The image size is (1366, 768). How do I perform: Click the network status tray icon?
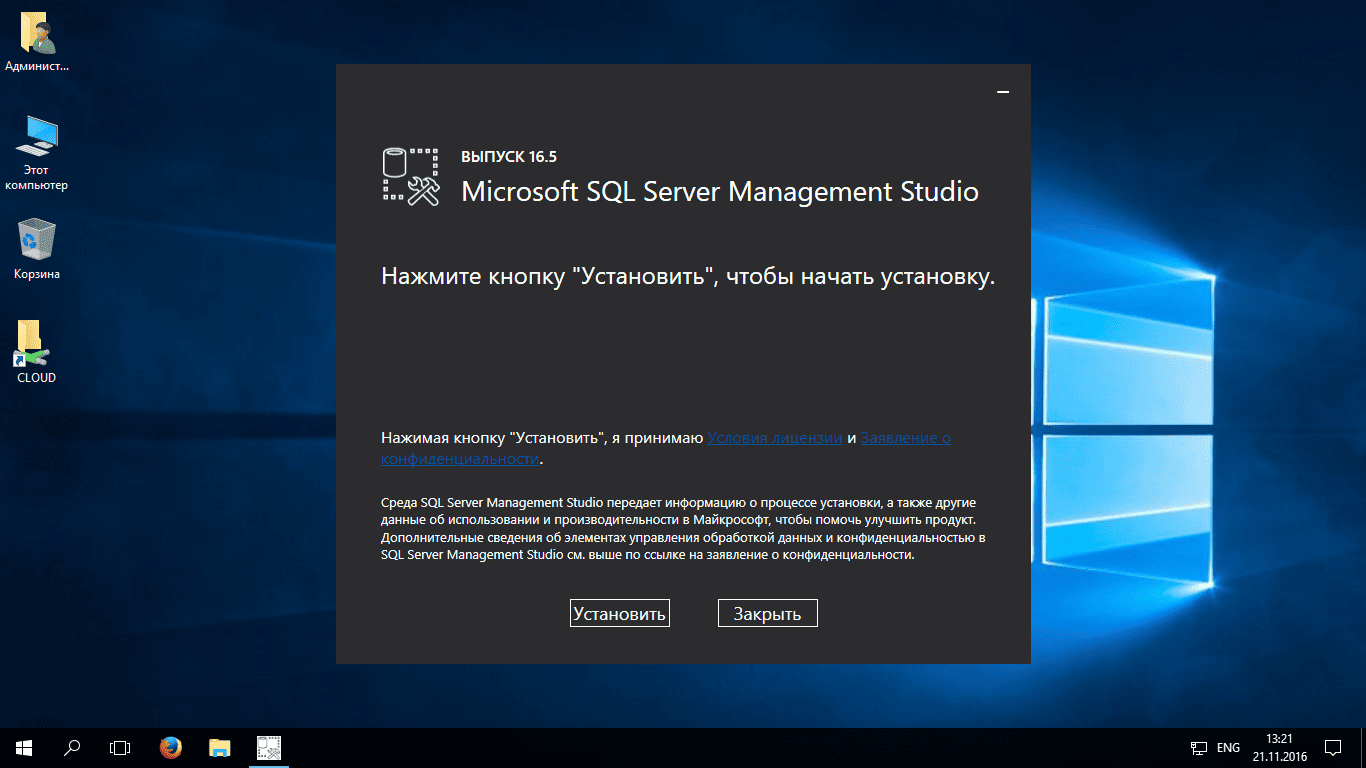tap(1199, 747)
